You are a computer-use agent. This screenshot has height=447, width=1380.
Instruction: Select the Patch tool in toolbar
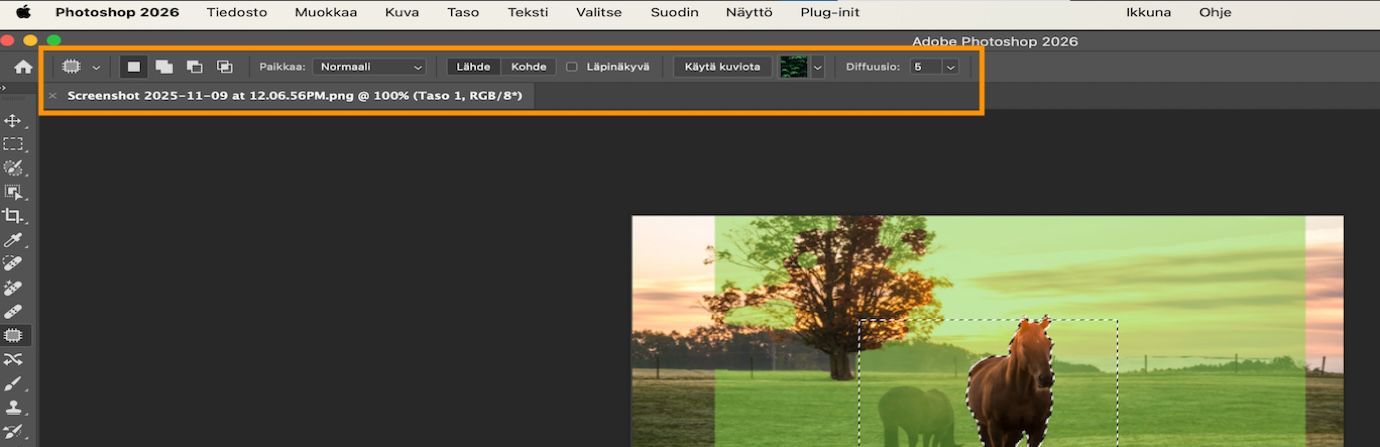coord(13,336)
